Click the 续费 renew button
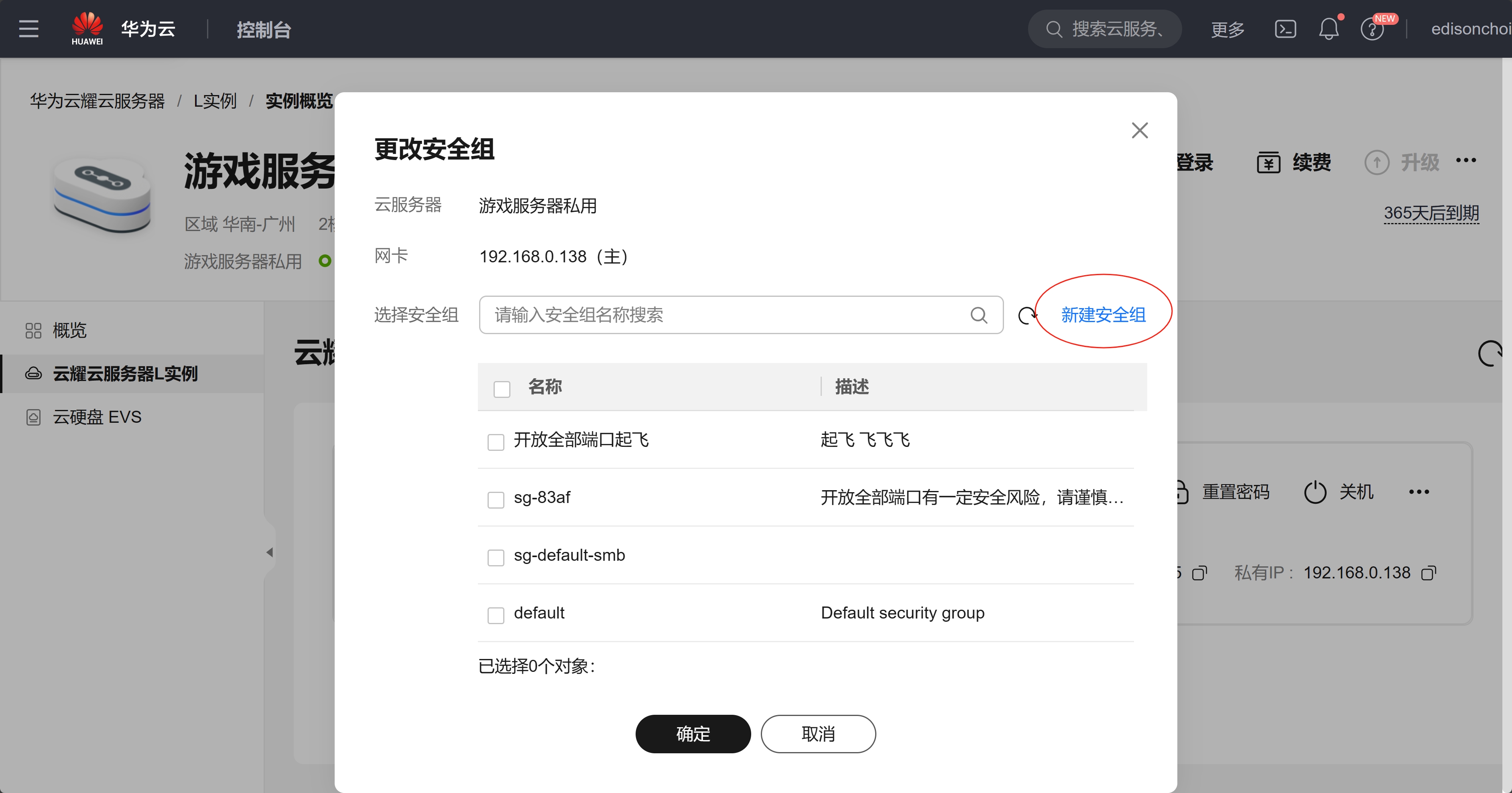 click(x=1294, y=162)
